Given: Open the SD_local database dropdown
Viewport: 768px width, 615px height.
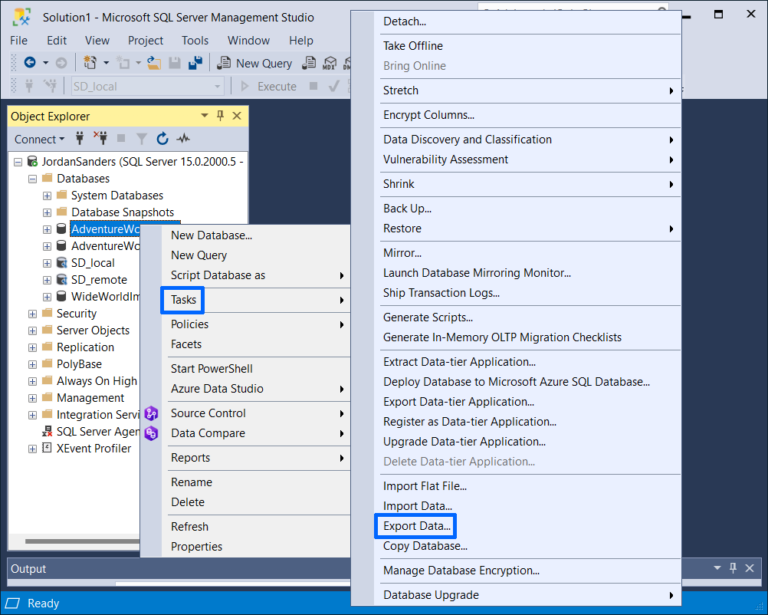Looking at the screenshot, I should (x=216, y=87).
